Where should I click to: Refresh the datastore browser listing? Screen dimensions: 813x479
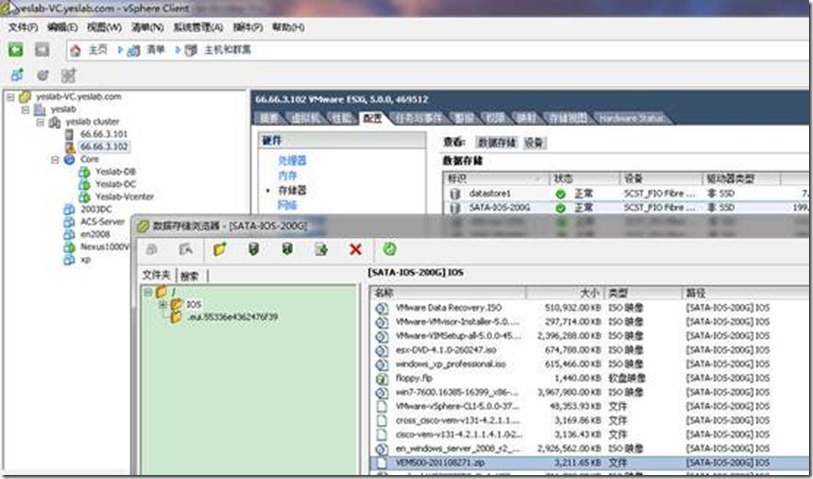389,249
